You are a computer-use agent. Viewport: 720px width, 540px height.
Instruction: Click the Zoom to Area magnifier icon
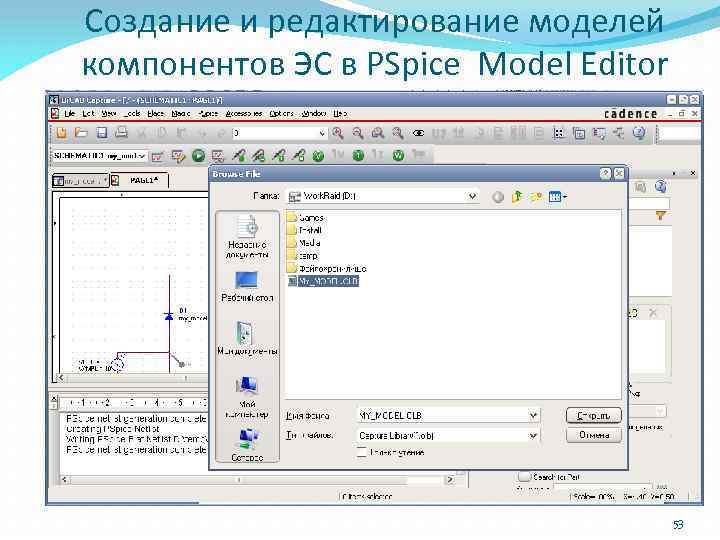(x=377, y=133)
